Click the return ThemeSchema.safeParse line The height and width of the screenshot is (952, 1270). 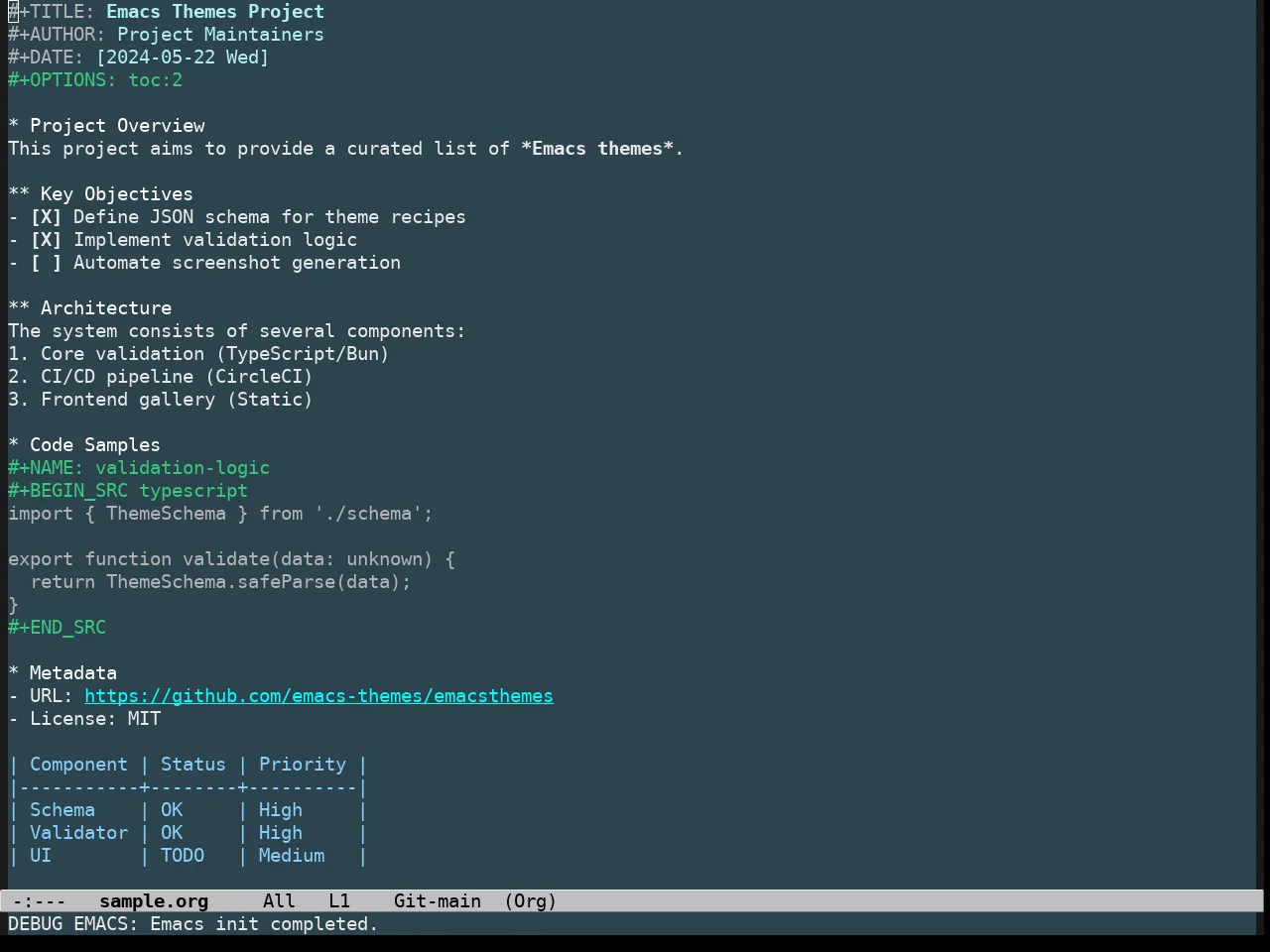[220, 582]
